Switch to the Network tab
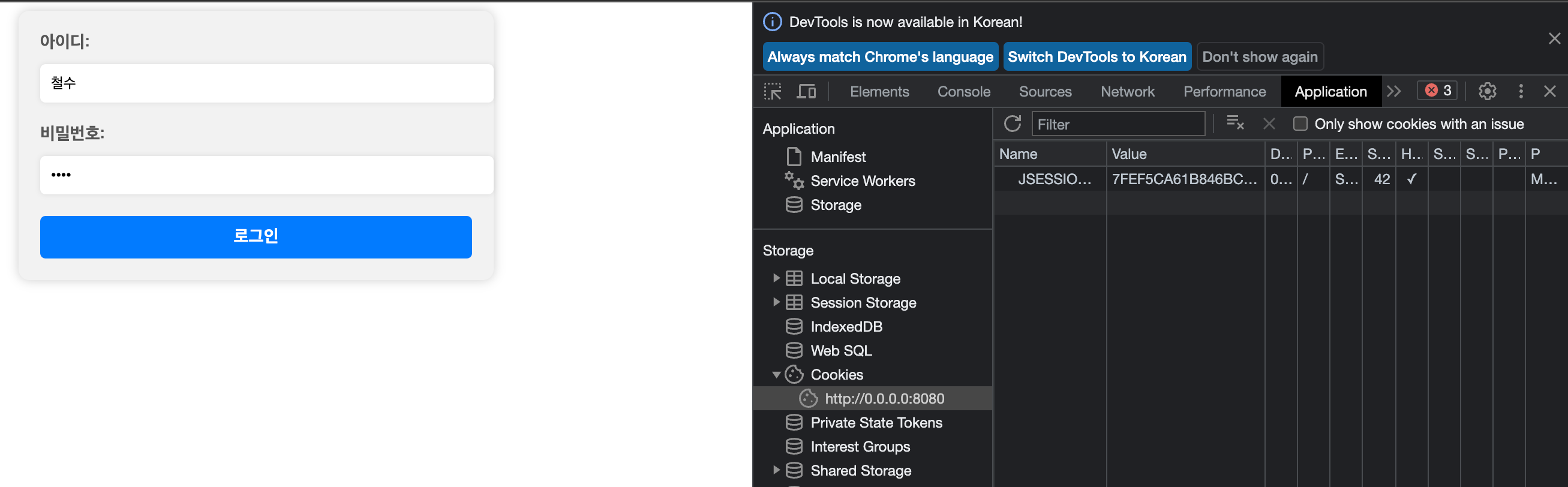This screenshot has width=1568, height=487. coord(1127,91)
